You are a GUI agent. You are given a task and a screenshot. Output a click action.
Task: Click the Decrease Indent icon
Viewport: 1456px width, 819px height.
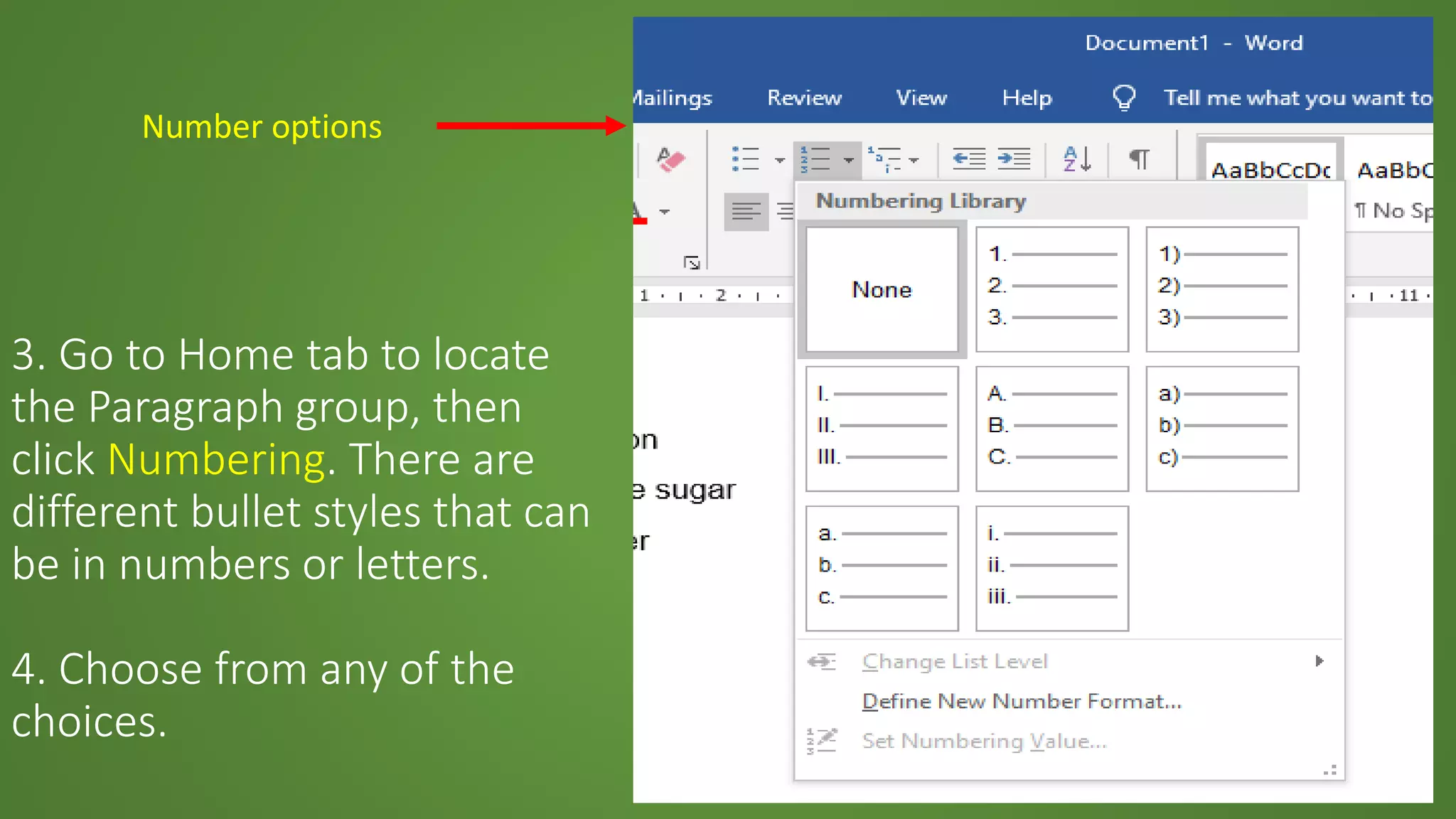click(969, 159)
